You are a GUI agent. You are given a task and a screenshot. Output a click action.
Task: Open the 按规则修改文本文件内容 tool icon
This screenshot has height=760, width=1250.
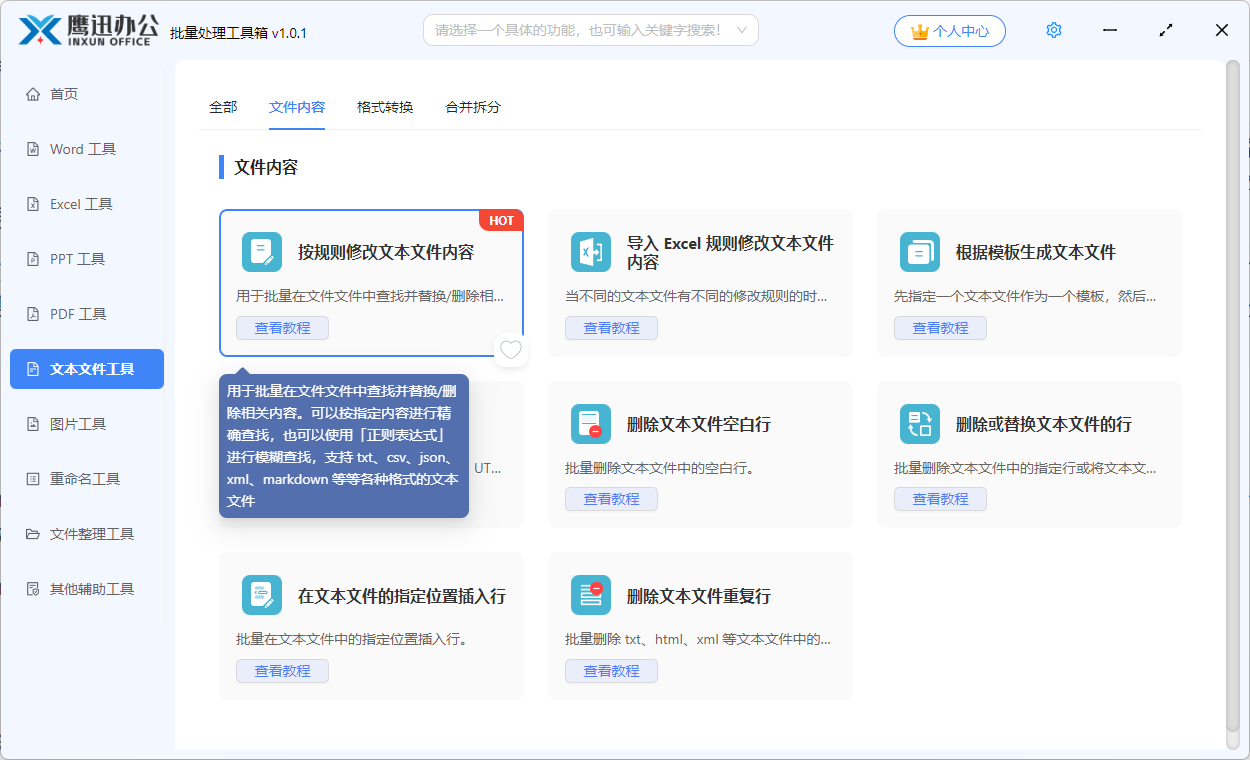click(261, 252)
